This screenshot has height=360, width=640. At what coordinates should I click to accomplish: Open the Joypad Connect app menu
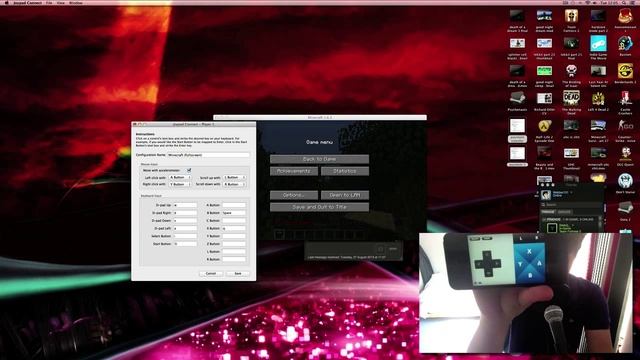pos(27,3)
